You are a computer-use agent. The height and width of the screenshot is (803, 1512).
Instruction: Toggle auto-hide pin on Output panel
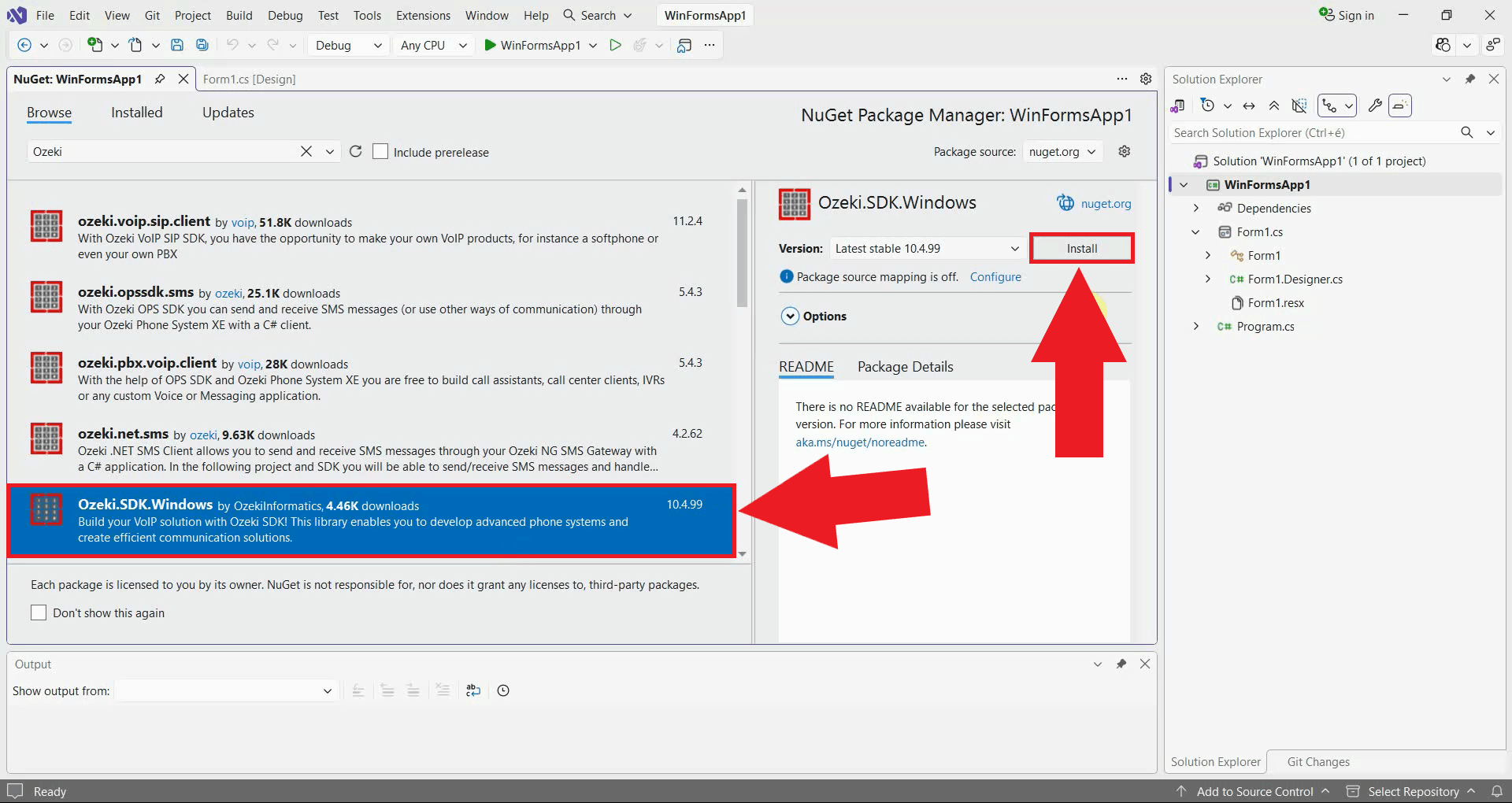click(1121, 664)
